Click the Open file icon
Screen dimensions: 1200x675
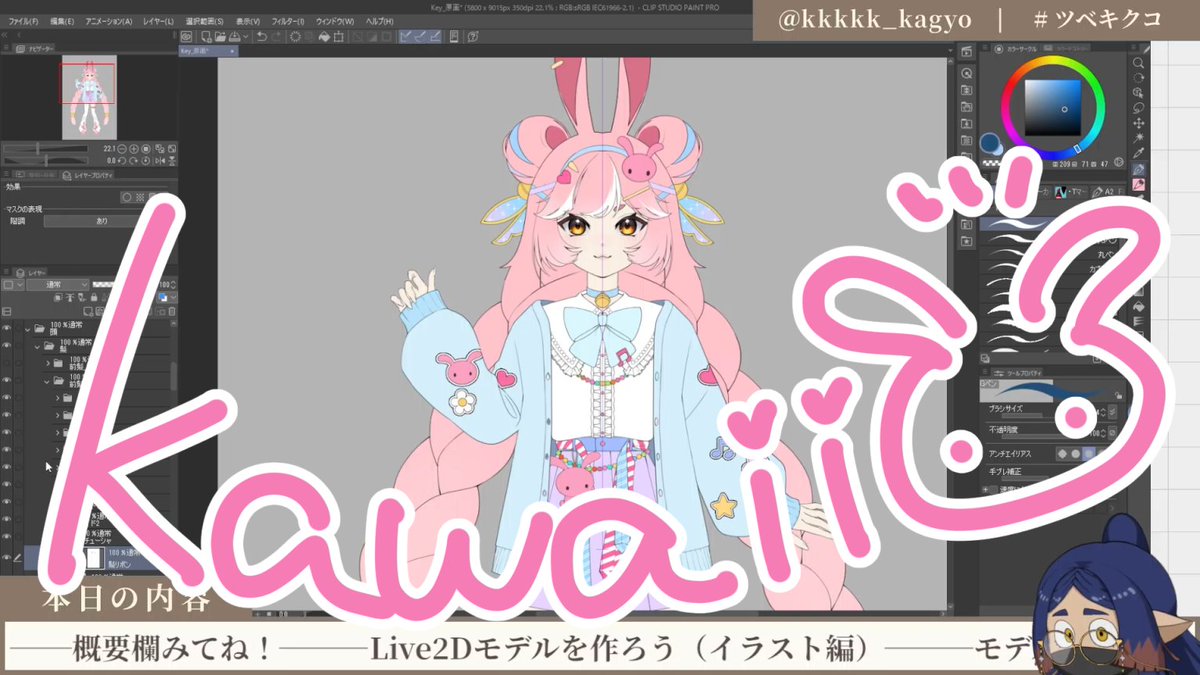[220, 37]
